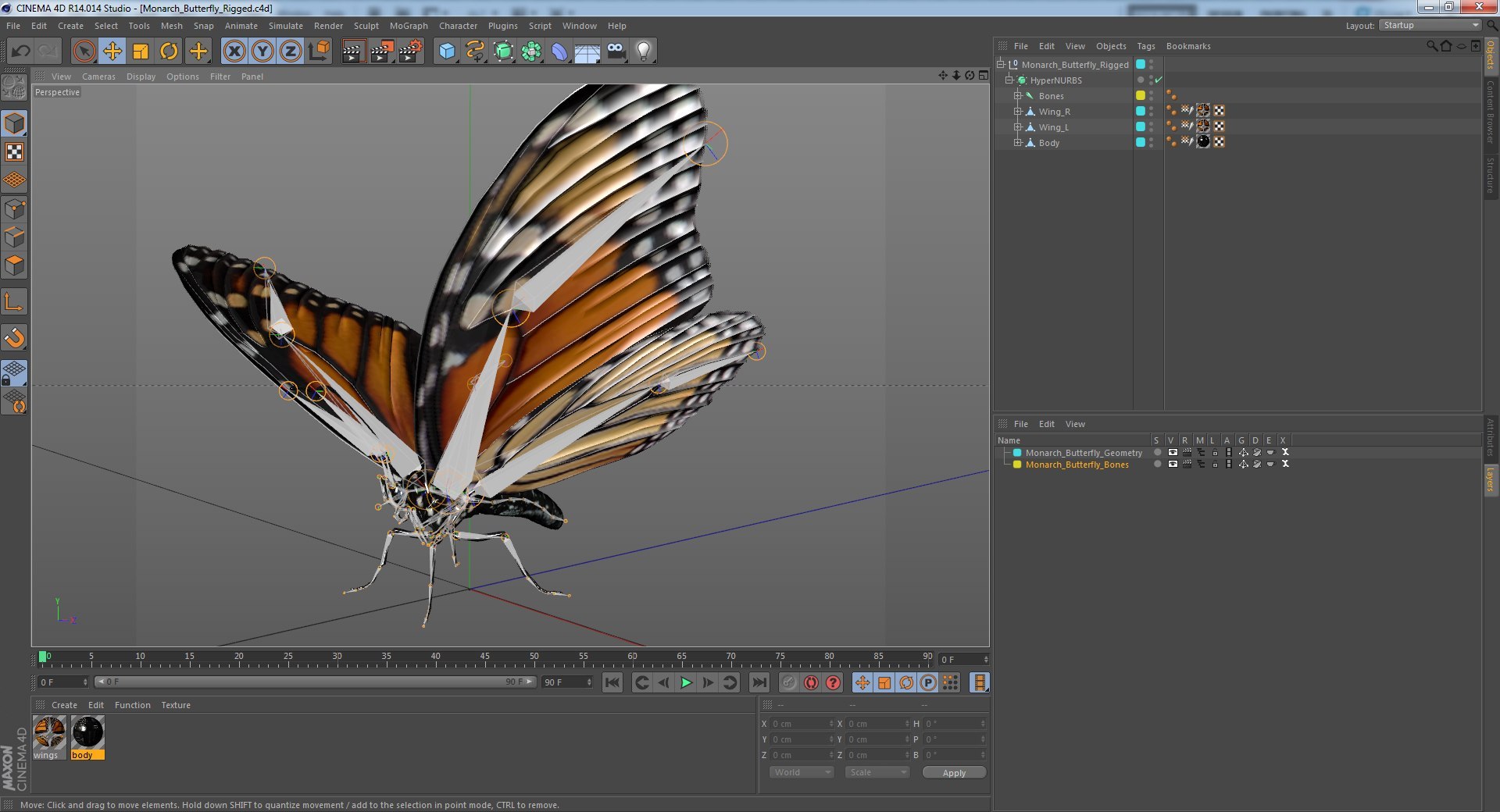The width and height of the screenshot is (1500, 812).
Task: Click the Bend deformer icon
Action: tap(559, 52)
